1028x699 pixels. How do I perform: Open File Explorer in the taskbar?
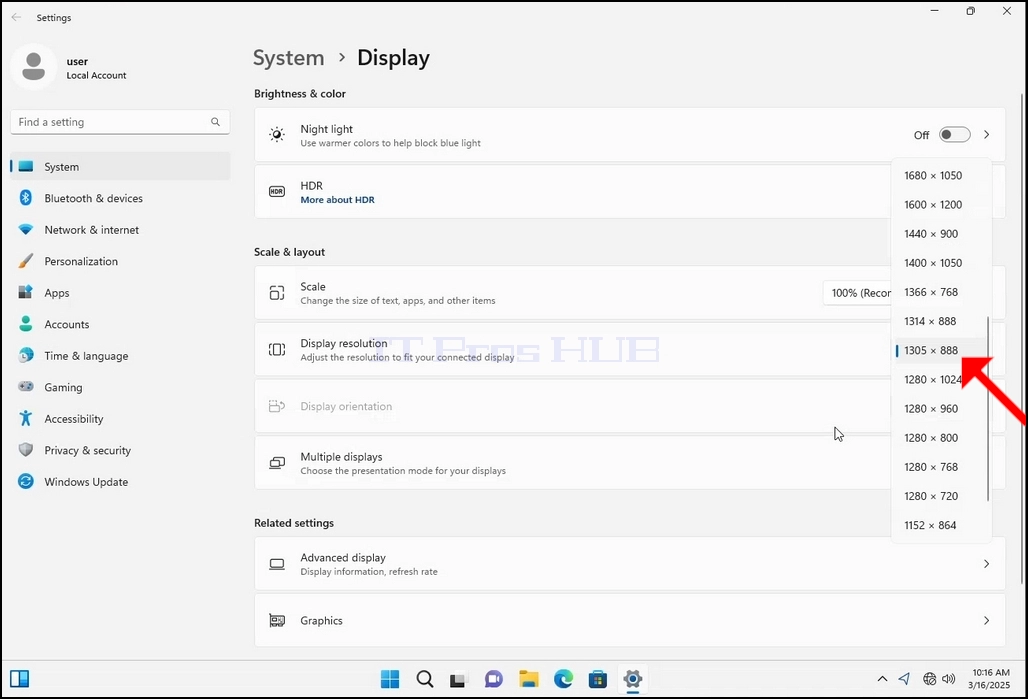528,679
